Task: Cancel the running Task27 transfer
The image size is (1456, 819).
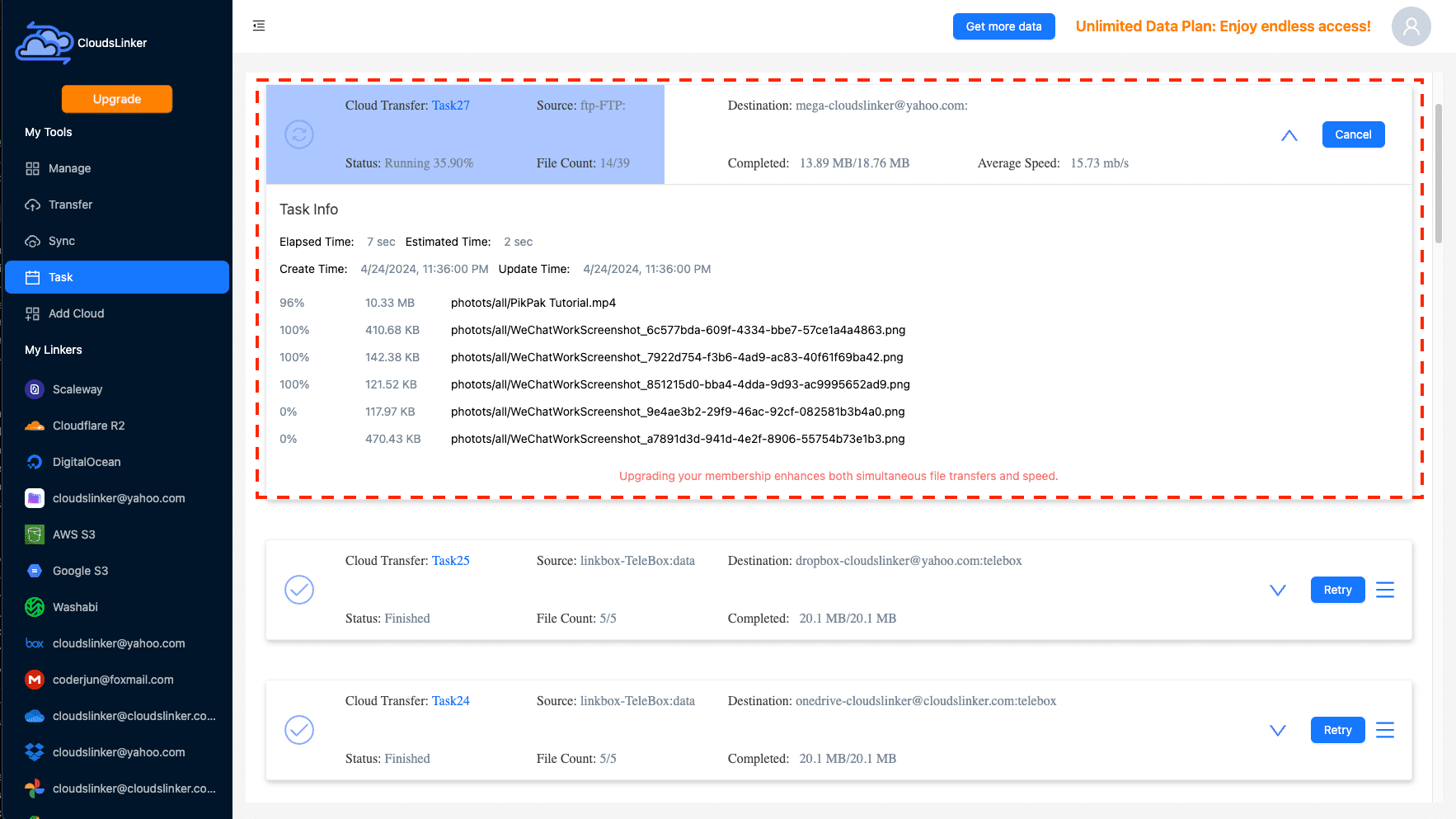Action: (x=1353, y=134)
